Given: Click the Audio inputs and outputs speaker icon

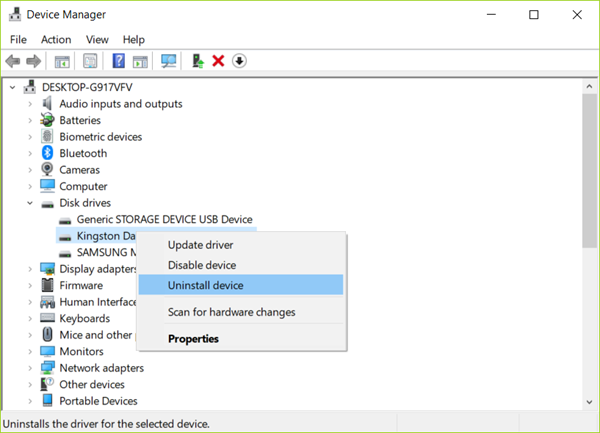Looking at the screenshot, I should (x=47, y=104).
